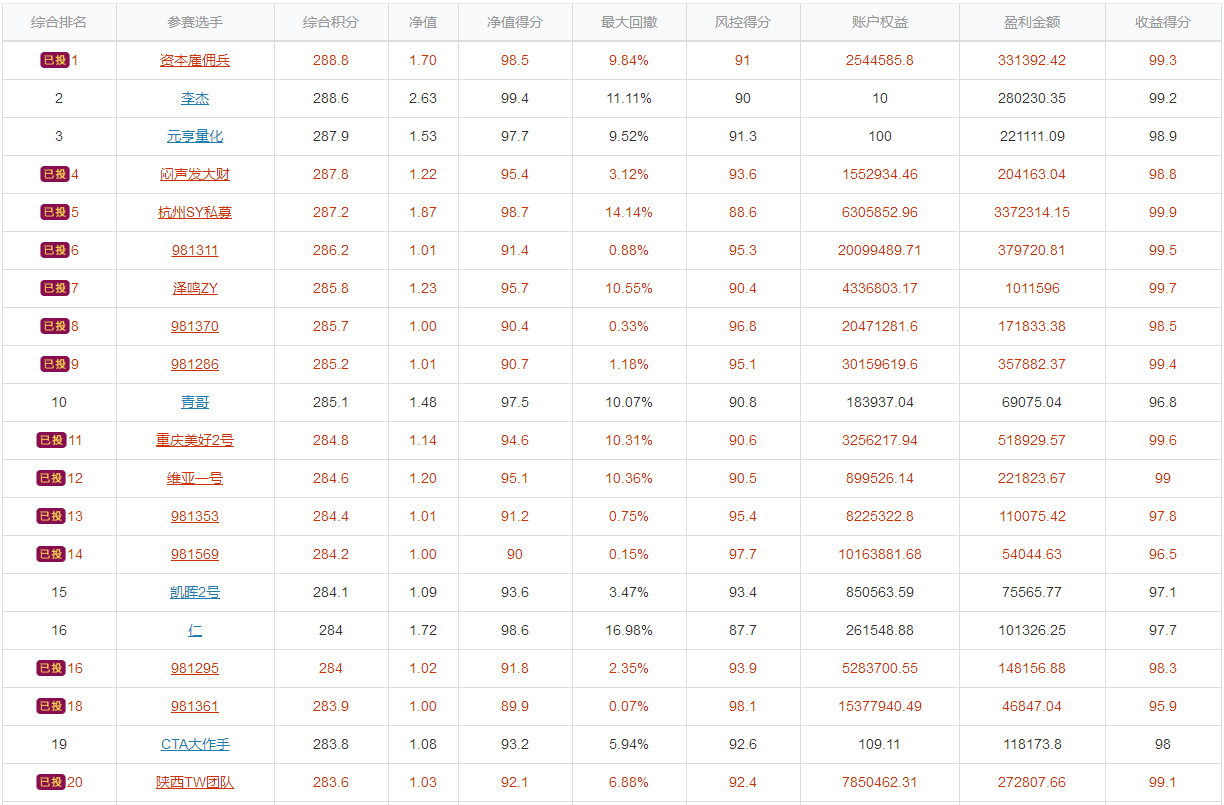This screenshot has height=805, width=1224.
Task: Click the 已投 badge beside rank 14
Action: (x=51, y=554)
